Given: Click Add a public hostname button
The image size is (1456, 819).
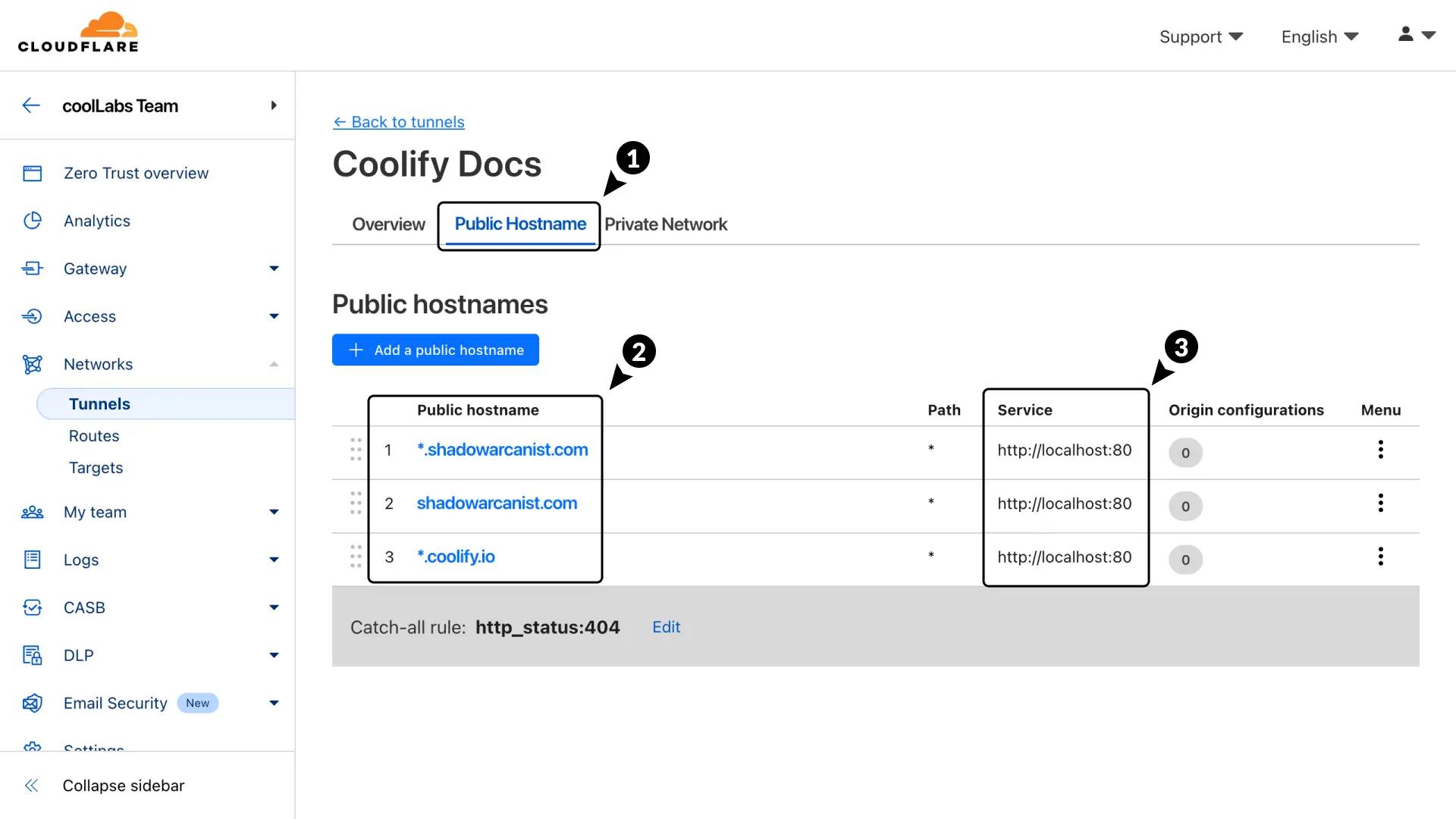Looking at the screenshot, I should click(435, 350).
